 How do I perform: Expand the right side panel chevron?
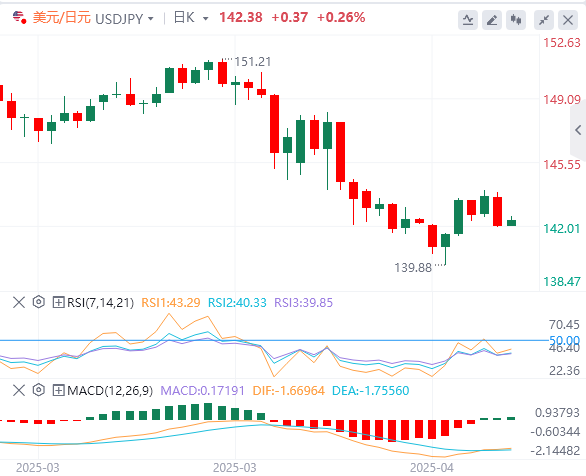click(x=578, y=130)
